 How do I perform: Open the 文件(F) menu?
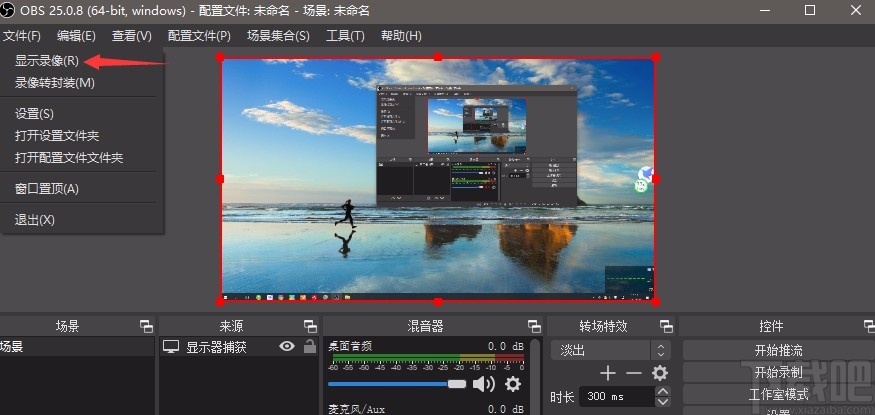(x=22, y=36)
